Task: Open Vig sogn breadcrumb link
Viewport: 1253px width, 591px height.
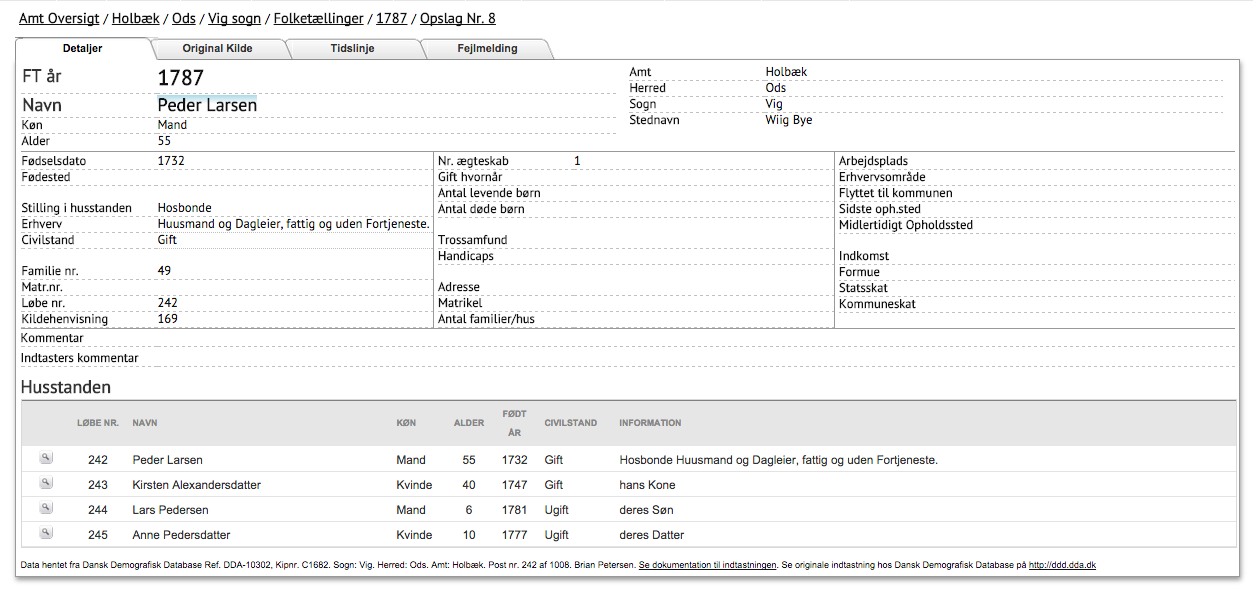Action: pos(234,18)
